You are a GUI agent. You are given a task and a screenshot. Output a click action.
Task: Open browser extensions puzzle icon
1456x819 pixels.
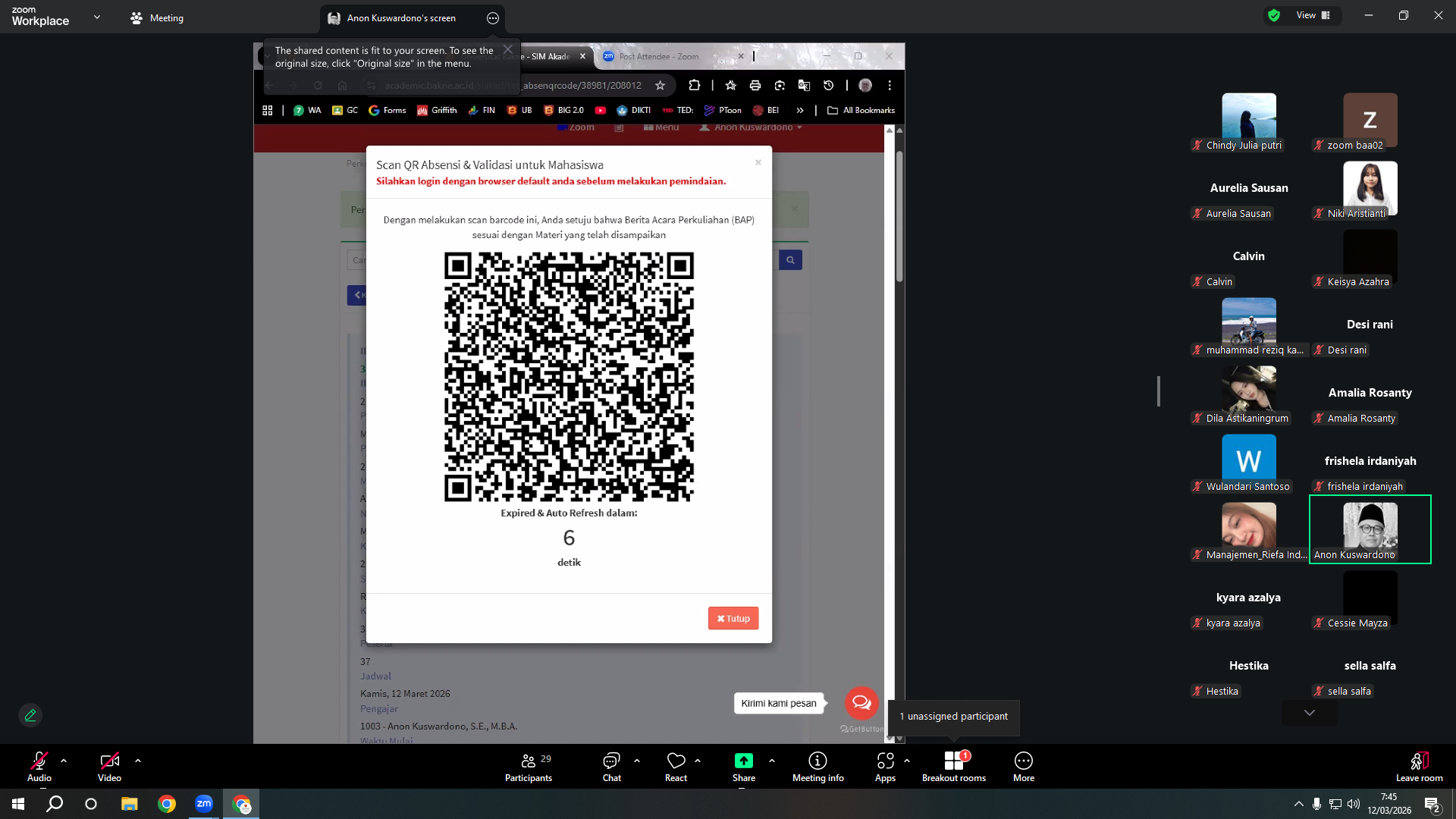(694, 86)
